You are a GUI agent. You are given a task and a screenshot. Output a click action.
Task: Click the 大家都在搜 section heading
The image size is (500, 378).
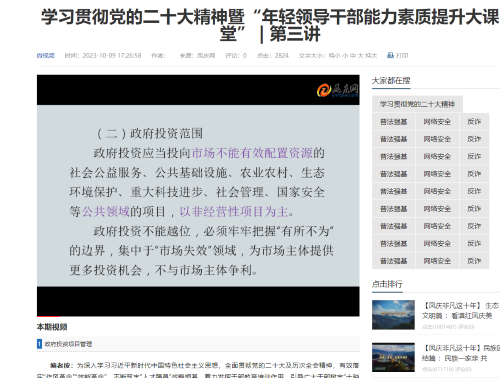pos(391,81)
